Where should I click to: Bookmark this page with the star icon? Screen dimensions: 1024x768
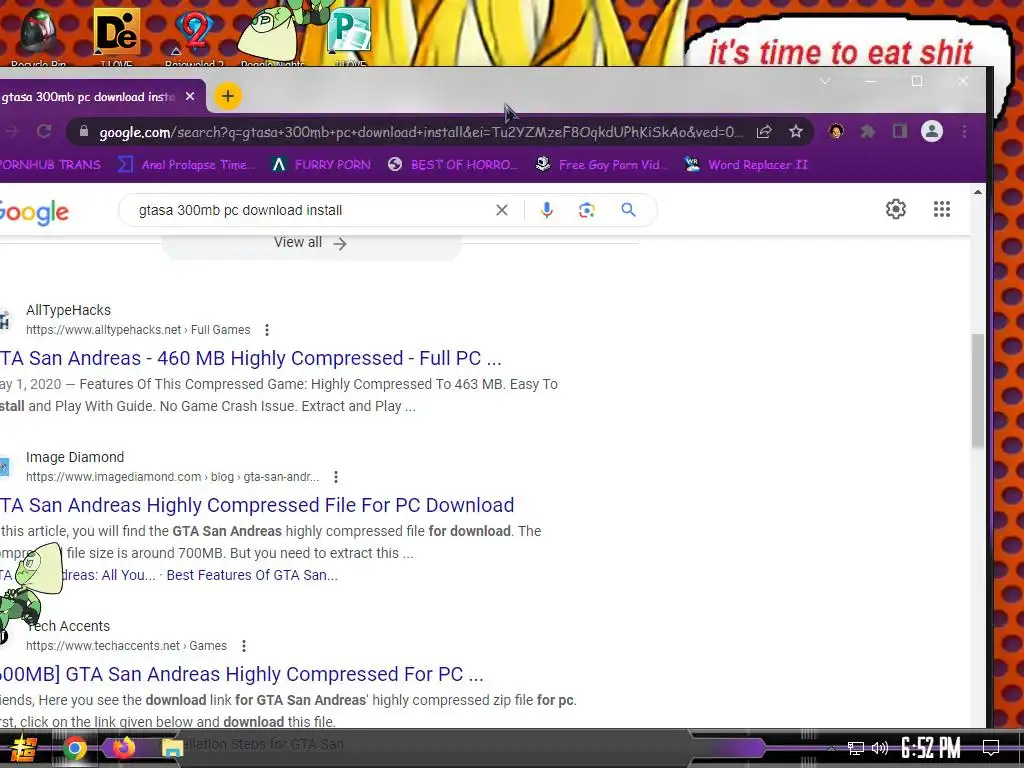[795, 132]
